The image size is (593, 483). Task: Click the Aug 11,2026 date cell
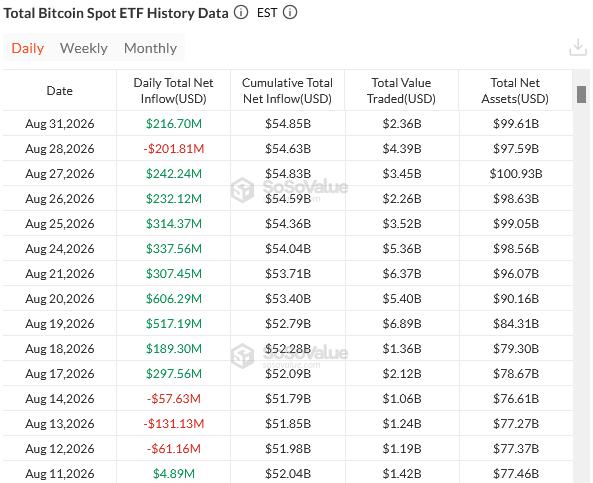60,473
